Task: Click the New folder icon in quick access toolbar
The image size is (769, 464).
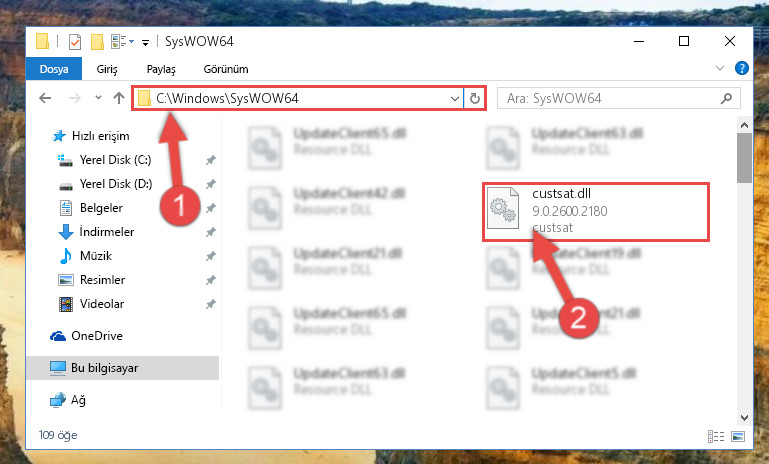Action: [x=97, y=42]
